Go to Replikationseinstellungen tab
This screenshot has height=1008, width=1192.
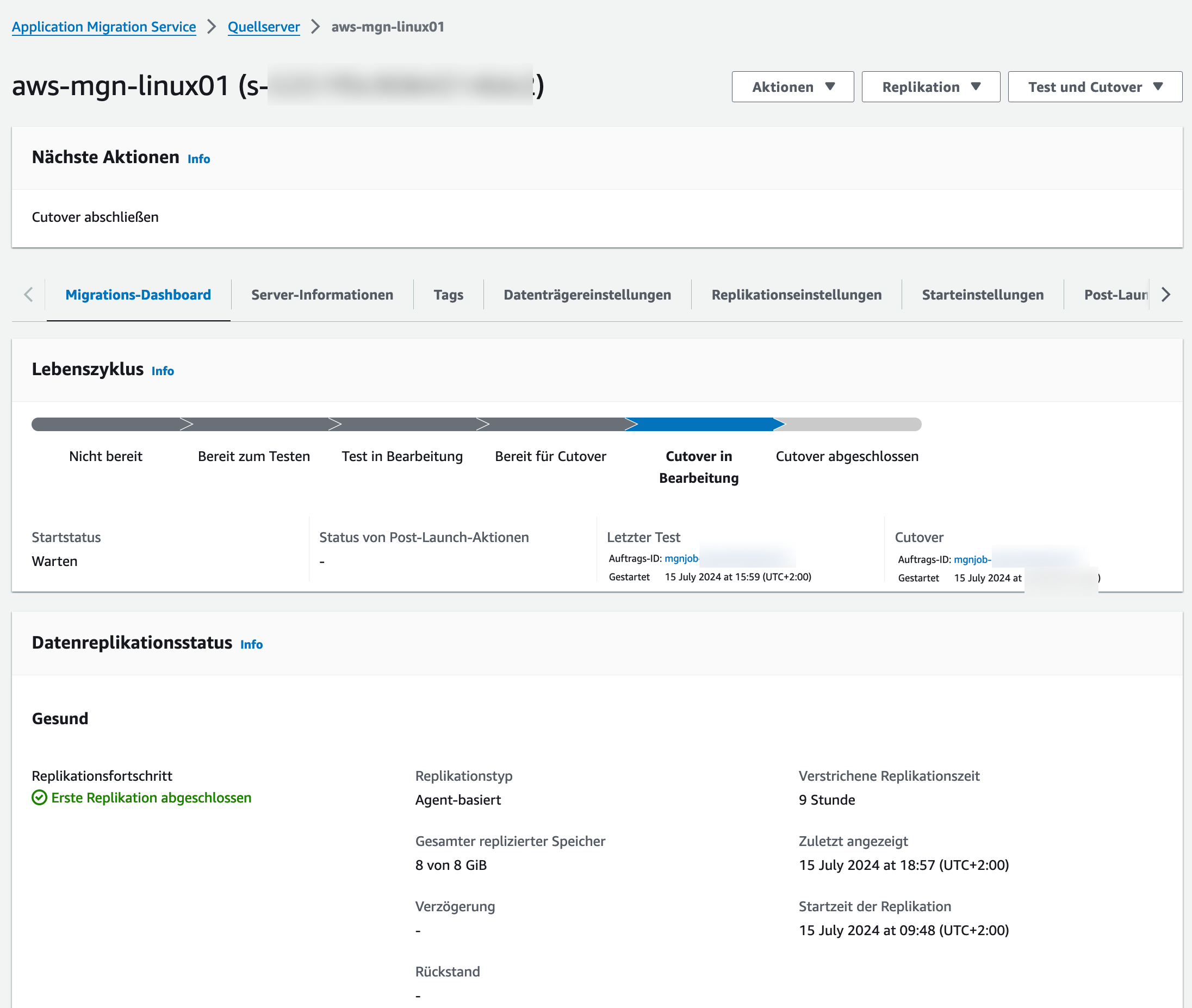click(x=796, y=295)
